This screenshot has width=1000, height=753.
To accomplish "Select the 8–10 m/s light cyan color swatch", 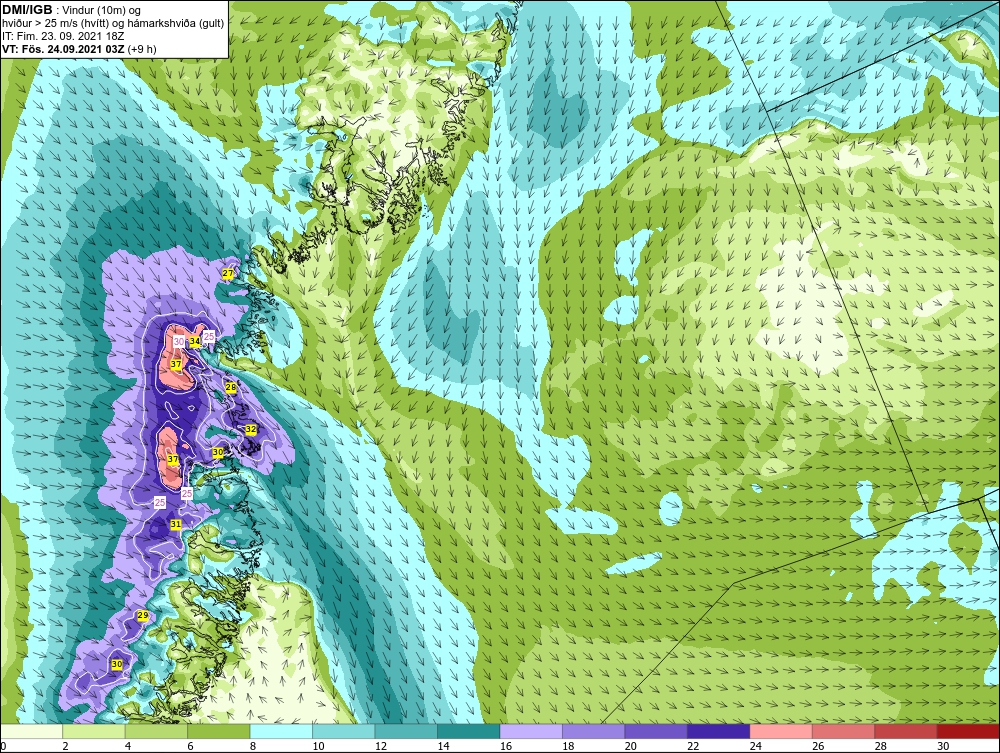I will click(281, 731).
